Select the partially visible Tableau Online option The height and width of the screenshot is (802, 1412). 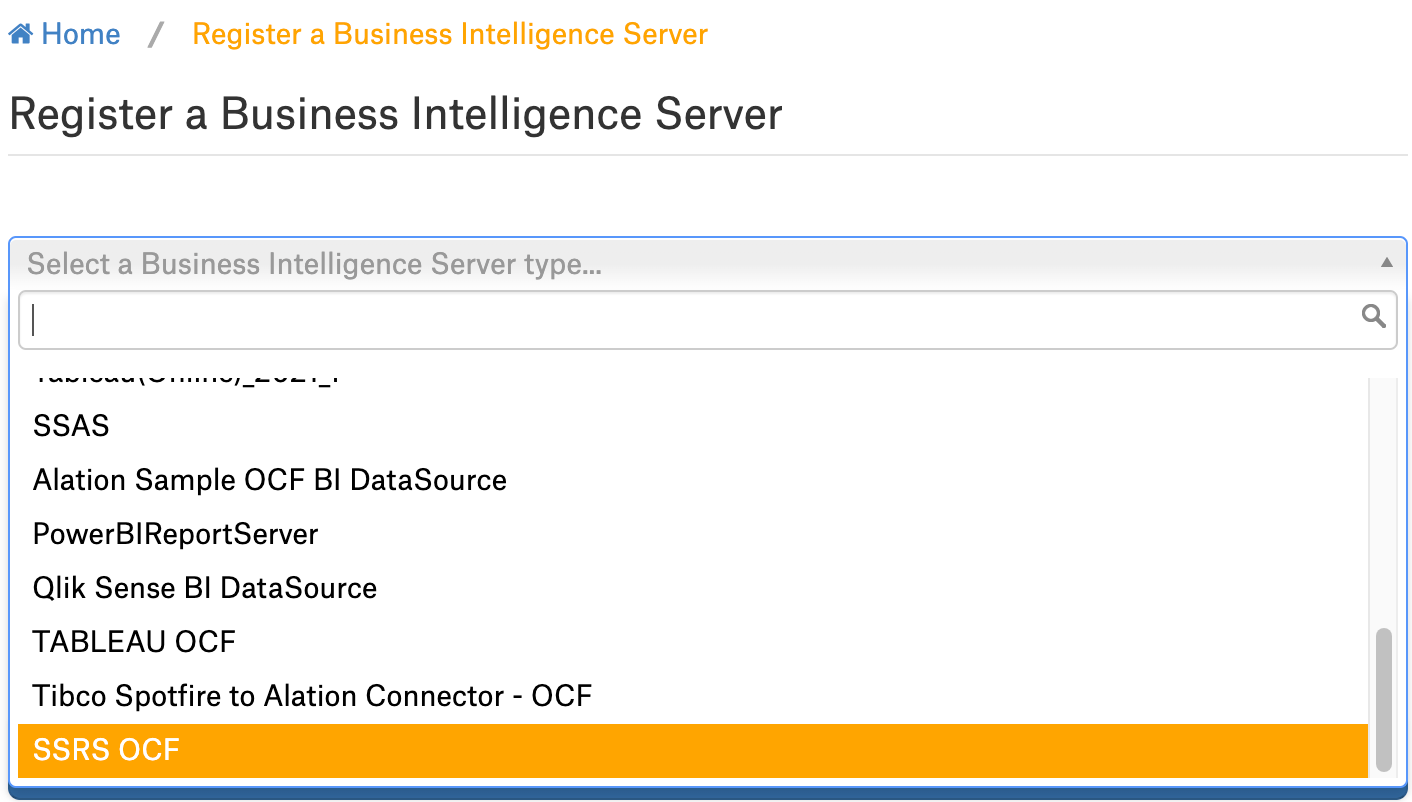click(693, 385)
